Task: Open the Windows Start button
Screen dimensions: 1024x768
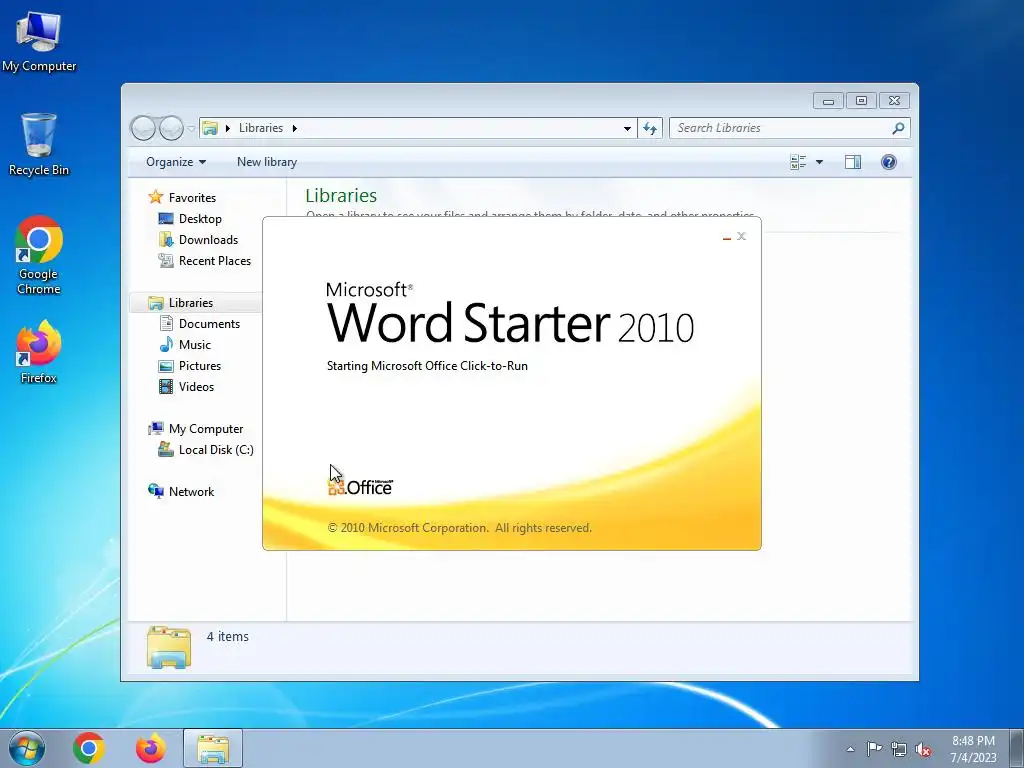Action: (27, 748)
